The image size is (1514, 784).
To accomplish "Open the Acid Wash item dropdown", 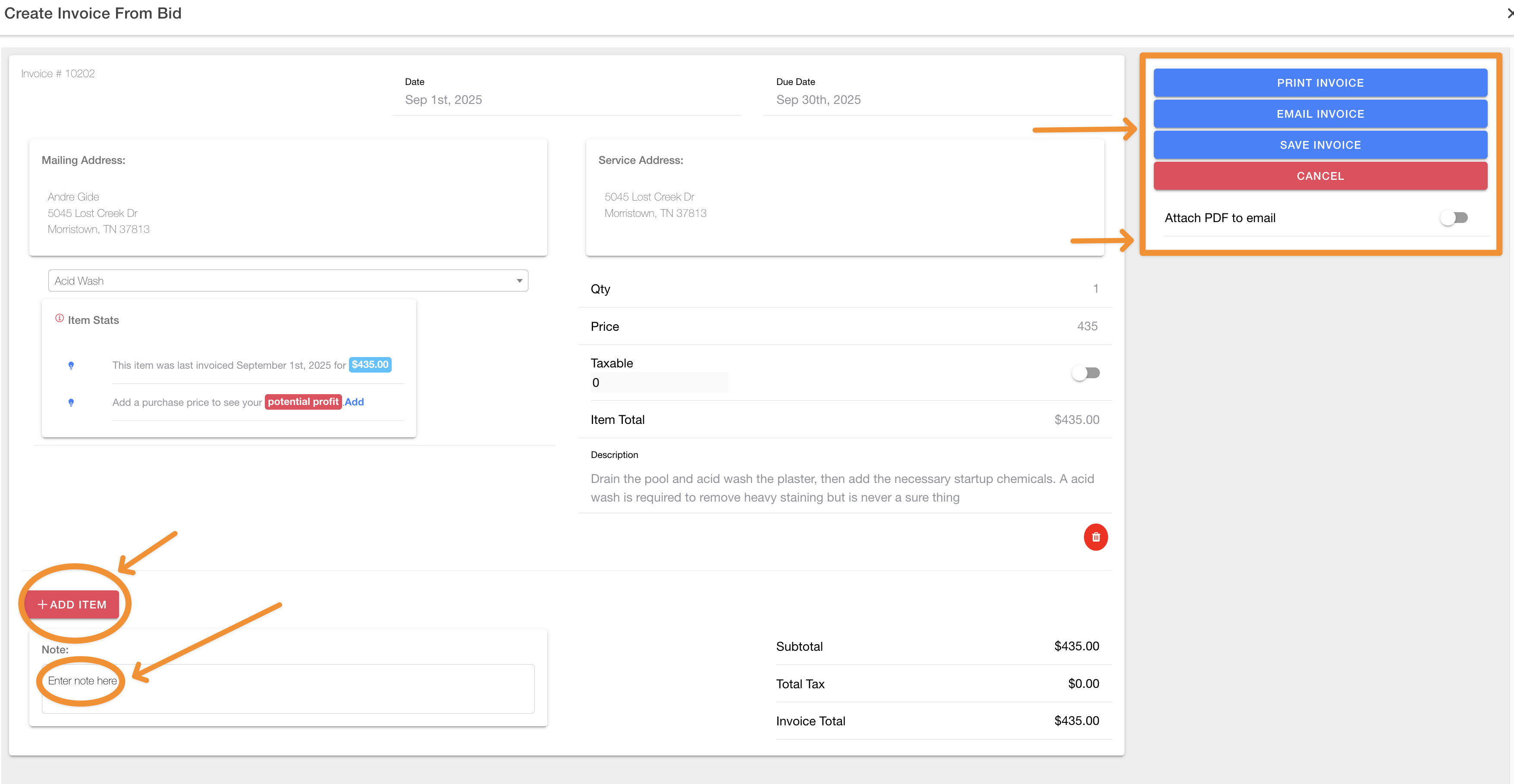I will (288, 281).
